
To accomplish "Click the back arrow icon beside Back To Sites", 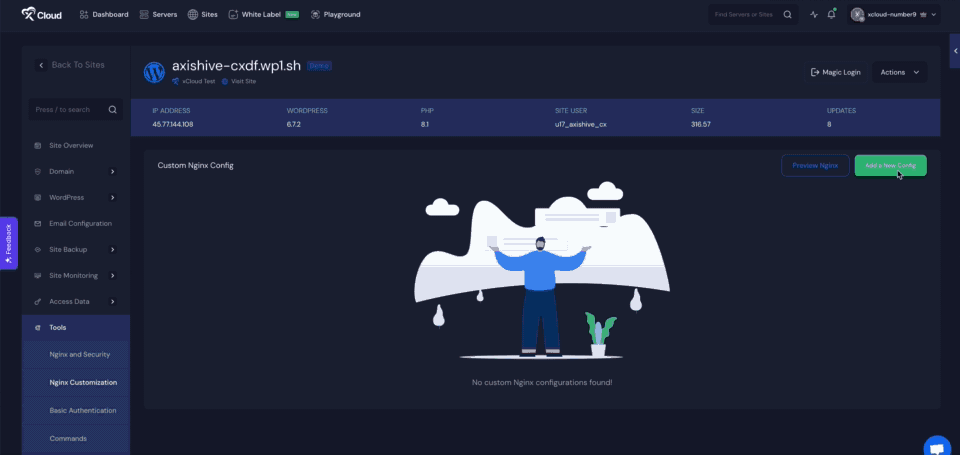I will (41, 65).
